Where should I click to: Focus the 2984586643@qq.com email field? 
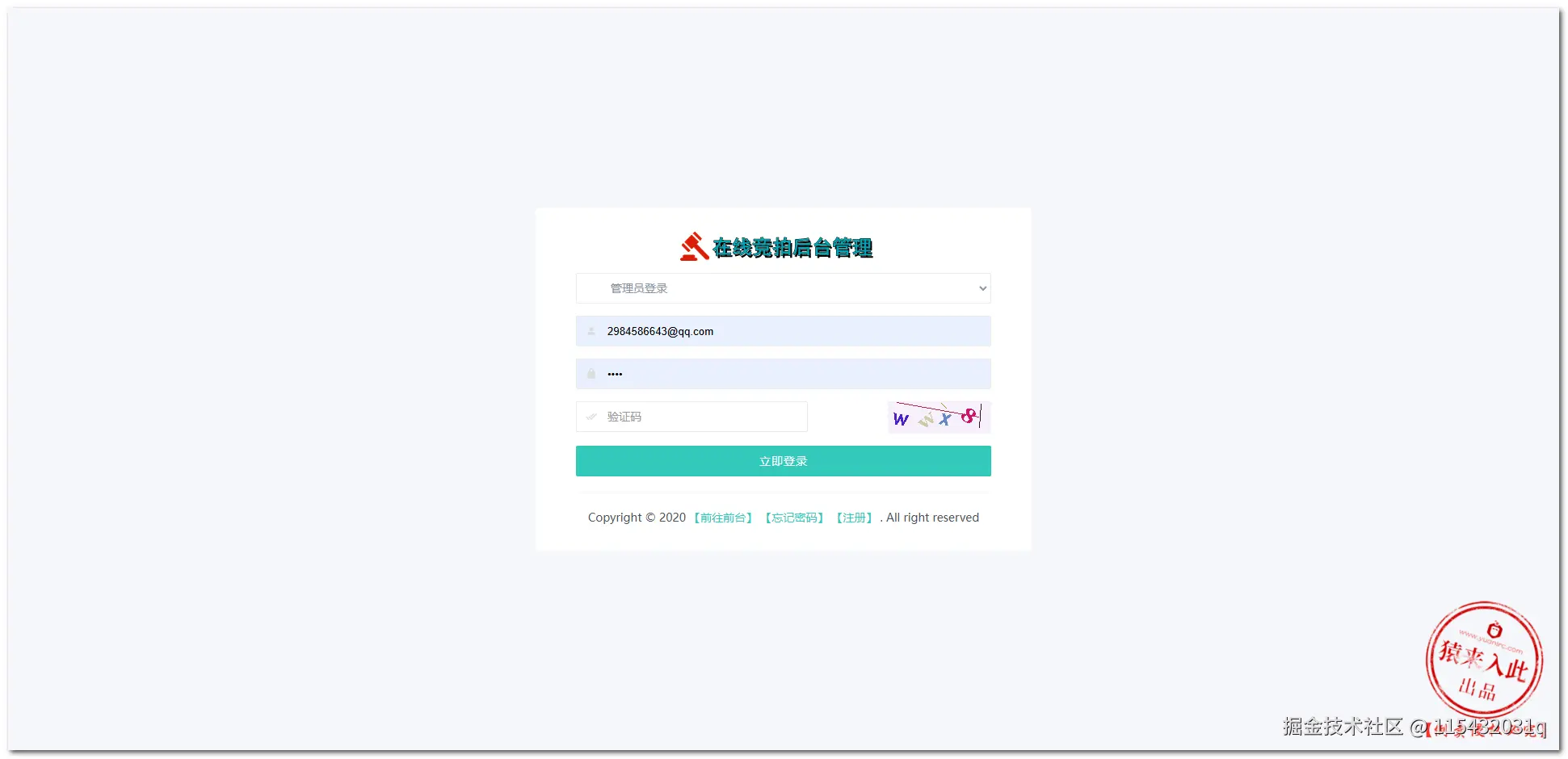pyautogui.click(x=783, y=331)
